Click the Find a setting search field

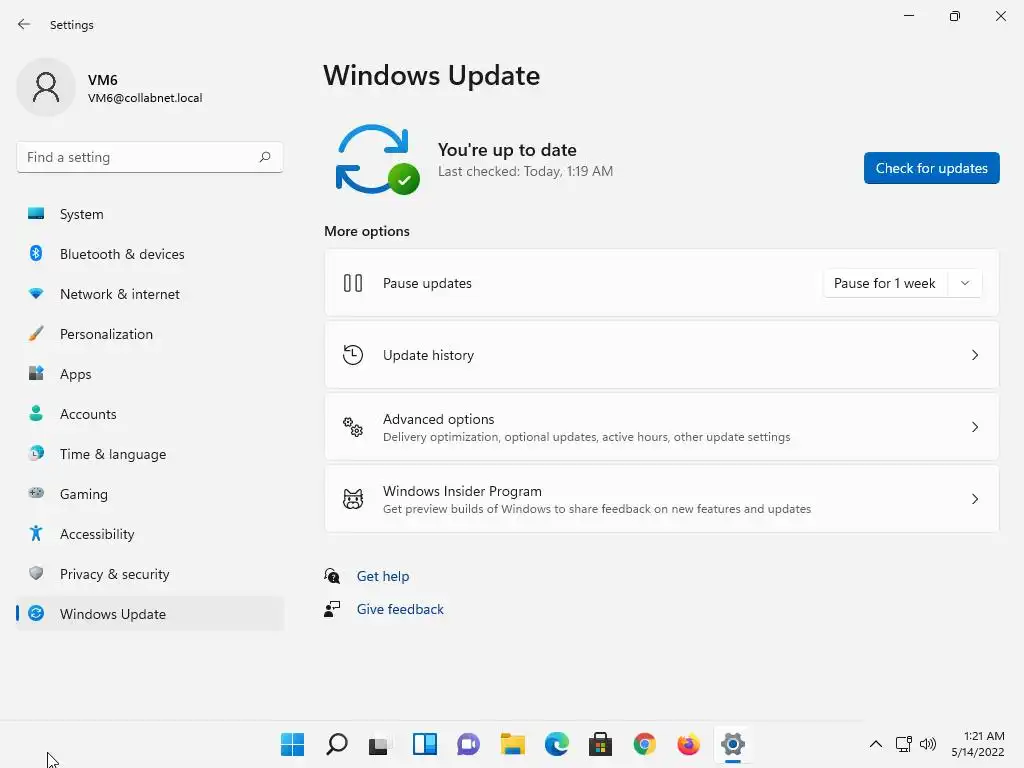coord(150,157)
